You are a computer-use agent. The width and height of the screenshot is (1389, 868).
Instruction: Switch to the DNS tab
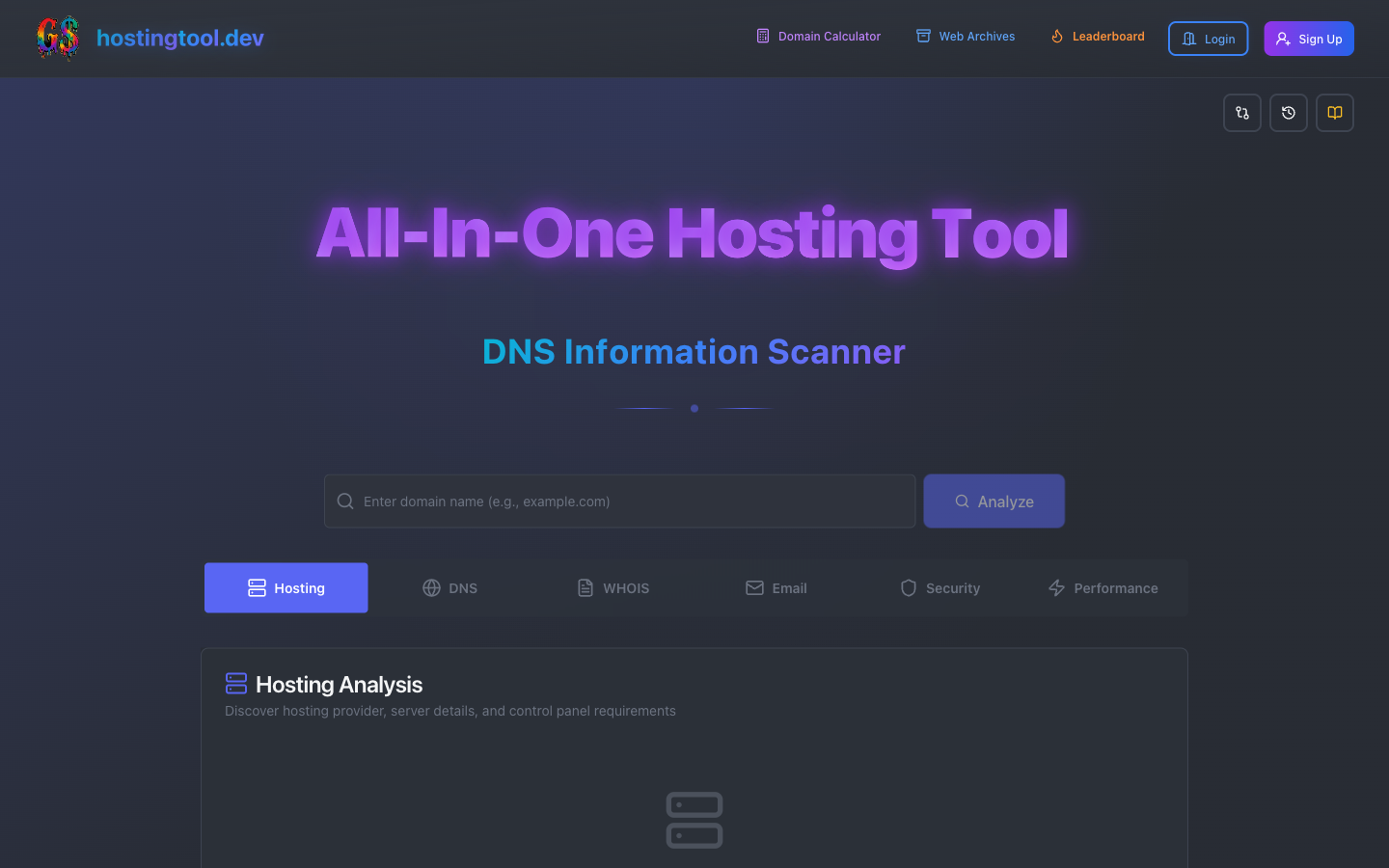[x=449, y=588]
